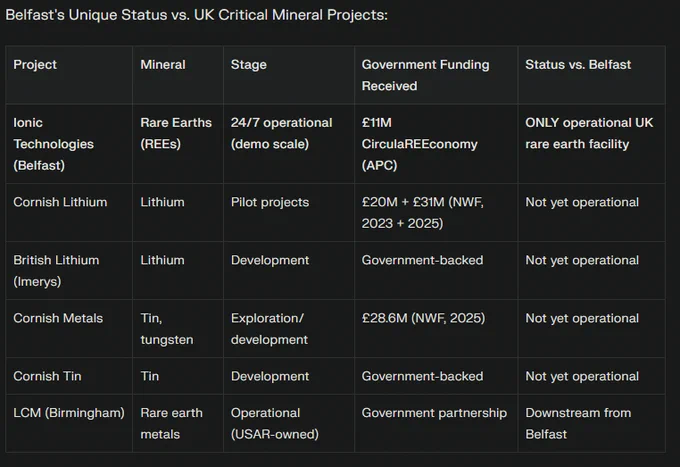Click the Tin, tungsten mineral cell
The width and height of the screenshot is (680, 467).
(x=178, y=329)
